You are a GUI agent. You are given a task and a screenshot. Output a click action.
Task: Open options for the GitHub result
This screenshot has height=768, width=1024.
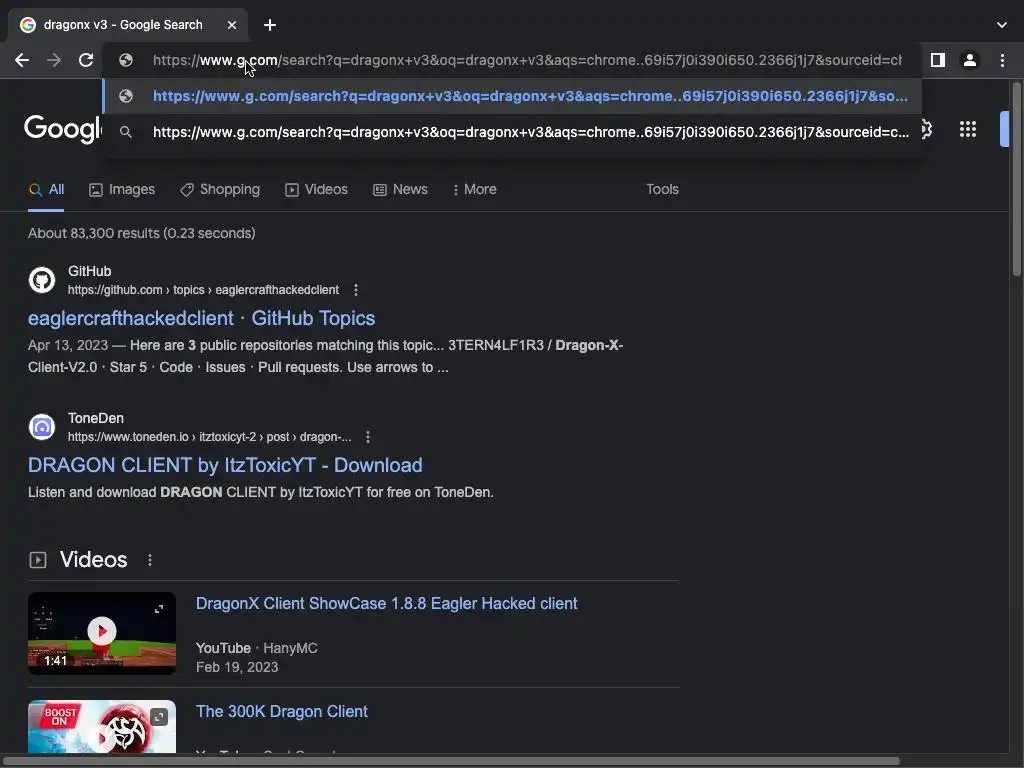point(356,290)
